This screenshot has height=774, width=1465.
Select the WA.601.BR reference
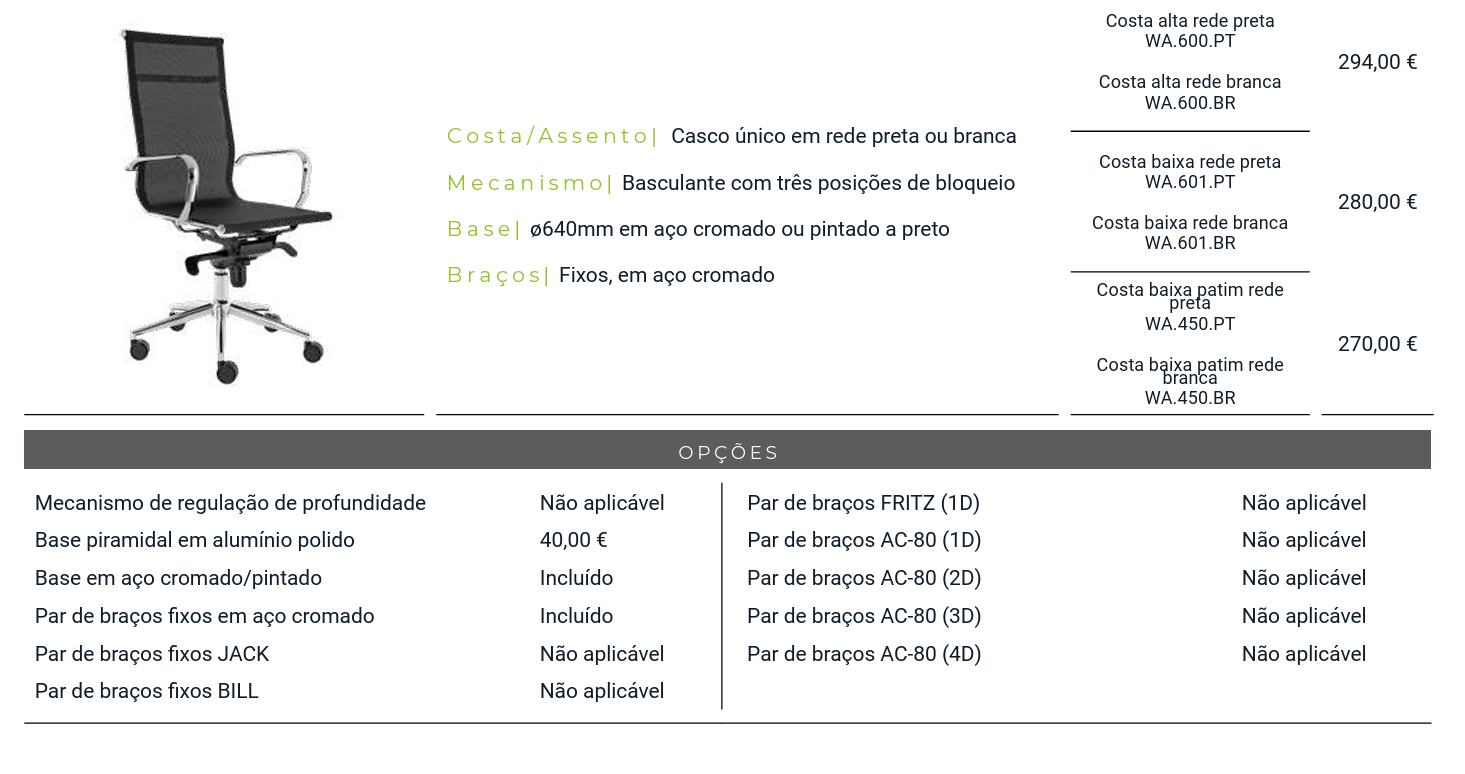1190,243
